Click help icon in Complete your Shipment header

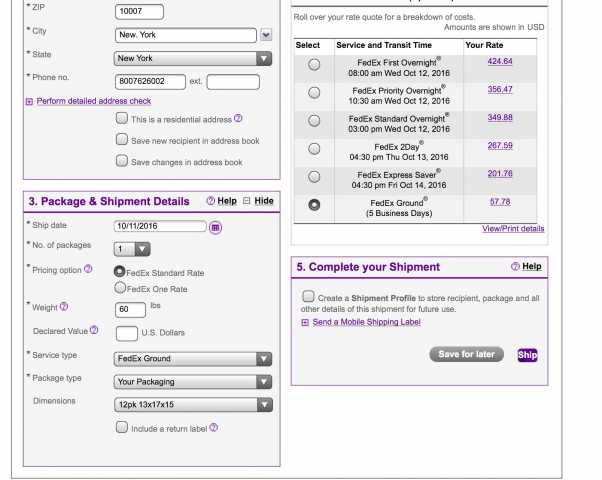point(515,266)
